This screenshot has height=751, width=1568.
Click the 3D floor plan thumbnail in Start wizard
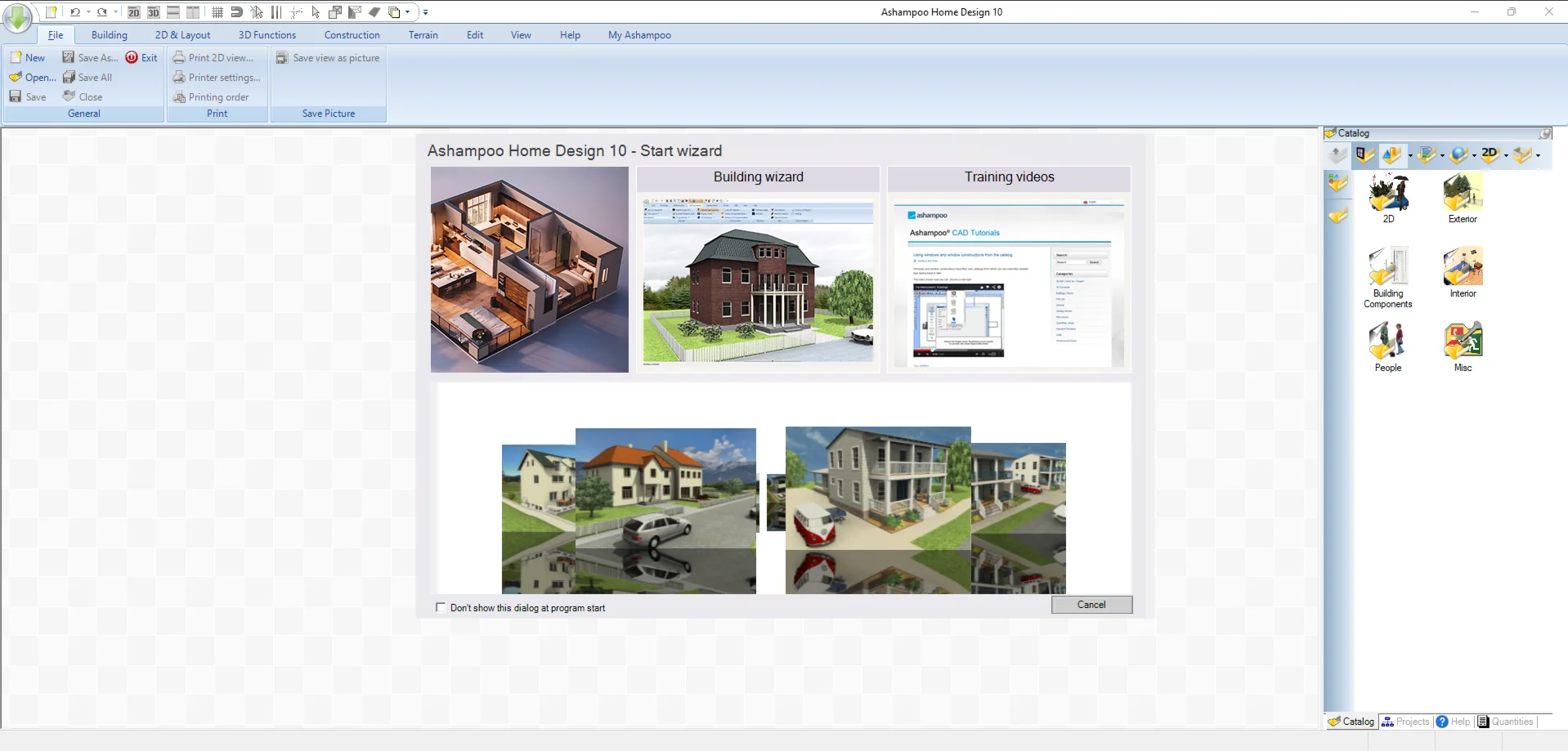pos(530,270)
